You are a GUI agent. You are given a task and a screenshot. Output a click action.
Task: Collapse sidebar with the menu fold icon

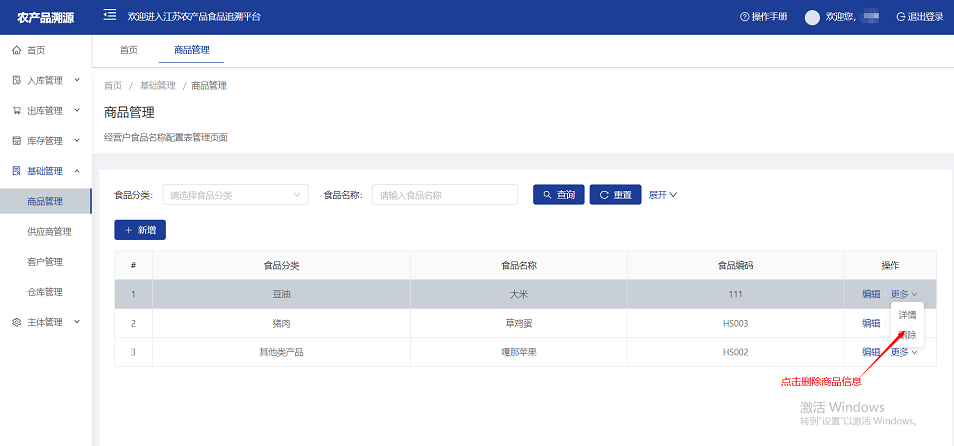[110, 16]
